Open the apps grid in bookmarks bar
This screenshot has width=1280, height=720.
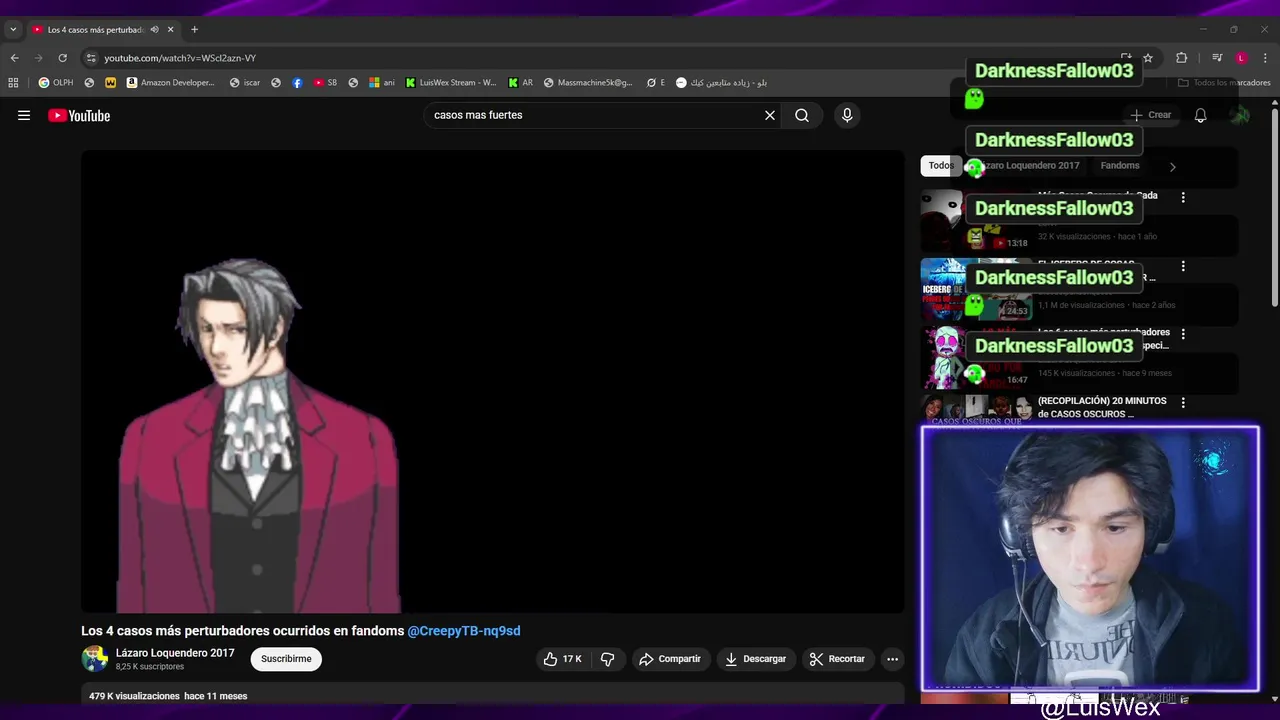coord(13,83)
